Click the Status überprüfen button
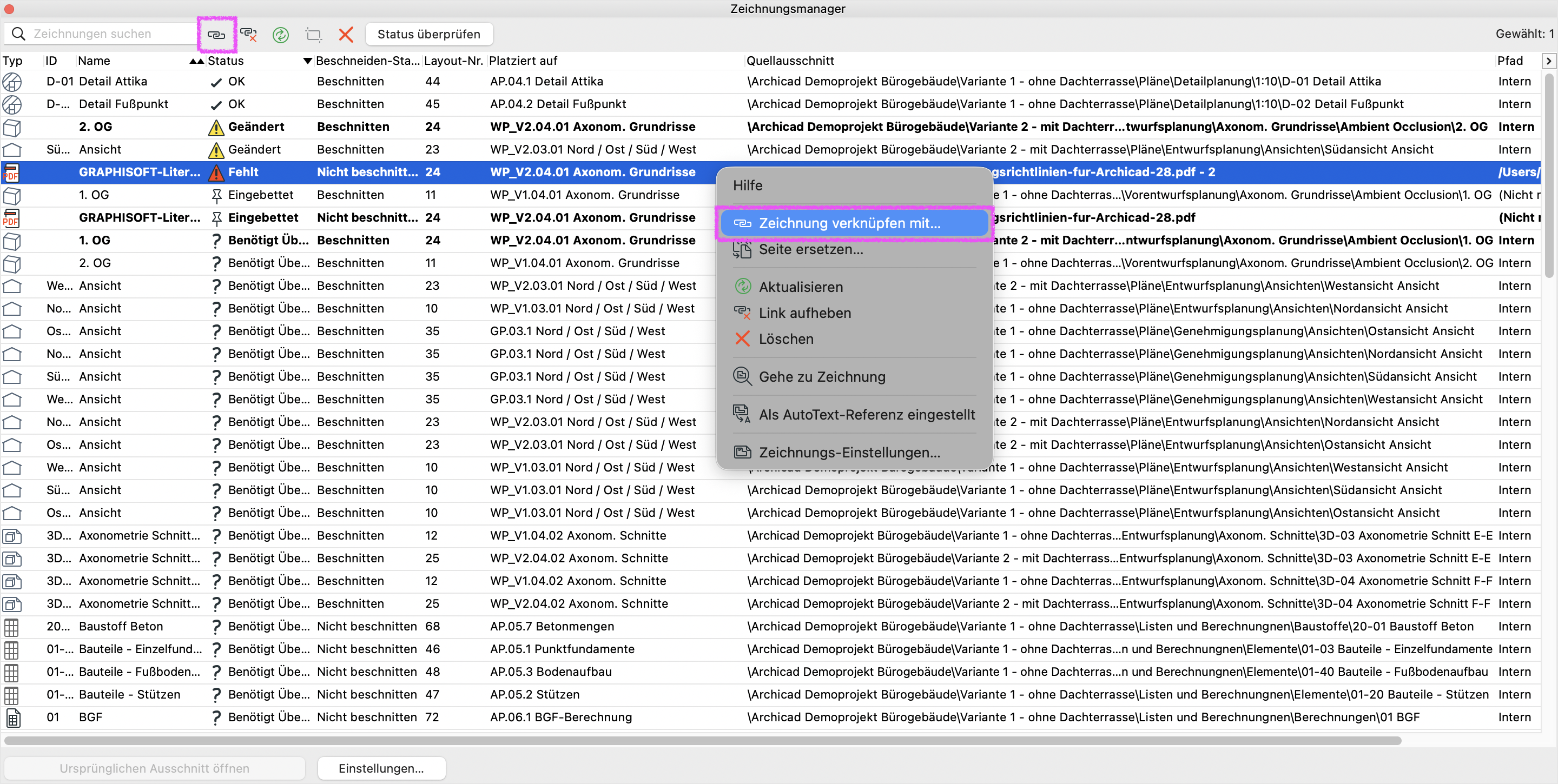The image size is (1558, 784). [429, 34]
